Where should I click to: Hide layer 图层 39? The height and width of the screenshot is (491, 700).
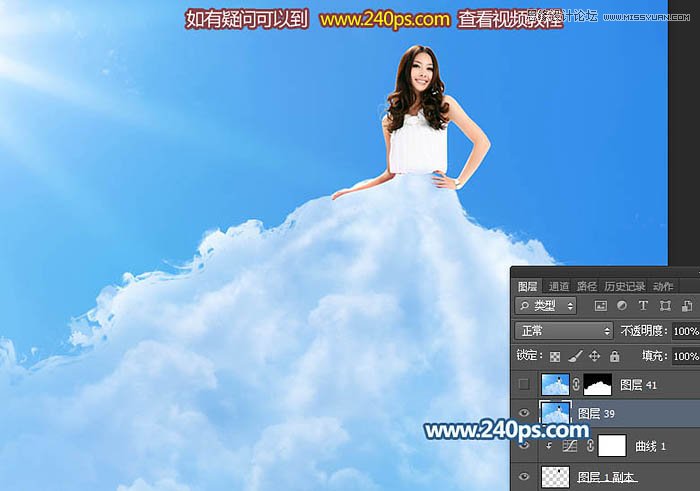click(524, 413)
